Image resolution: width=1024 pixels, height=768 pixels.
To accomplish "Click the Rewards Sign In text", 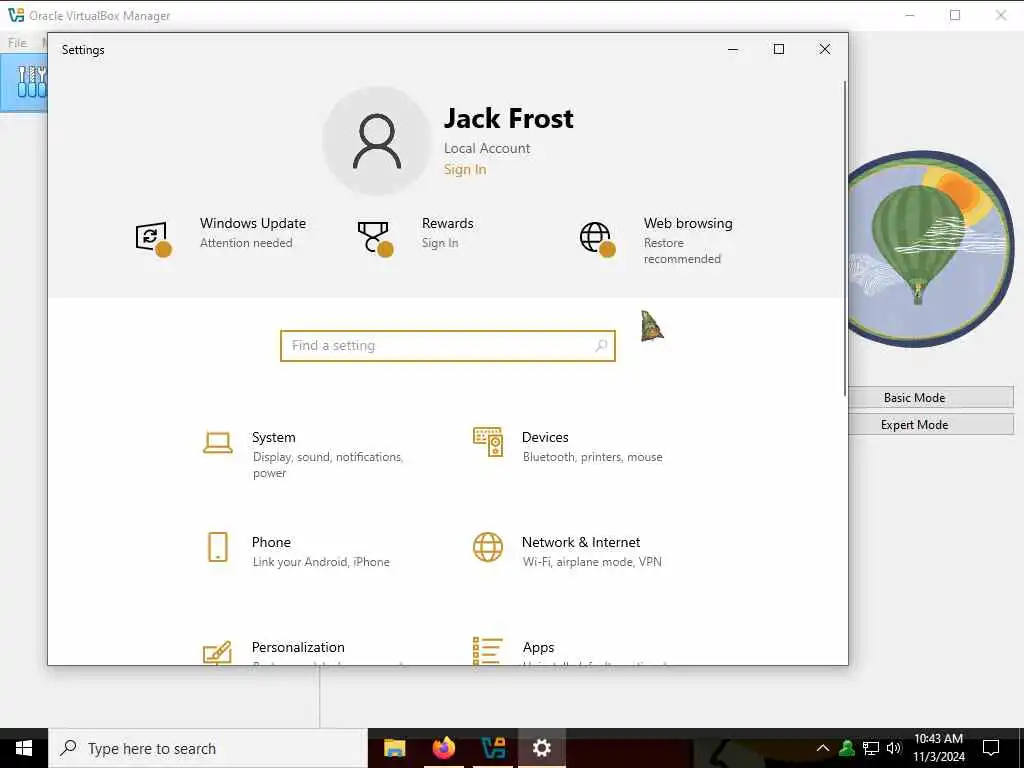I will 440,243.
